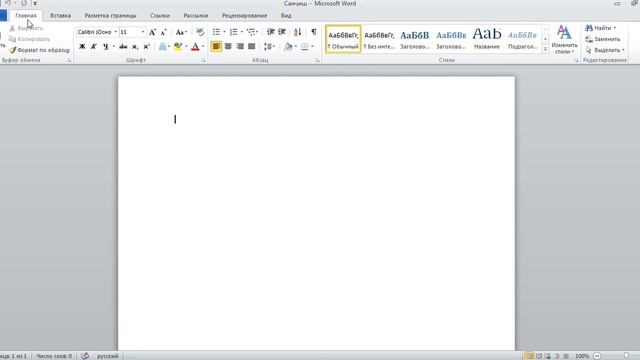Open the highlight color dropdown arrow
This screenshot has width=640, height=360.
point(186,47)
